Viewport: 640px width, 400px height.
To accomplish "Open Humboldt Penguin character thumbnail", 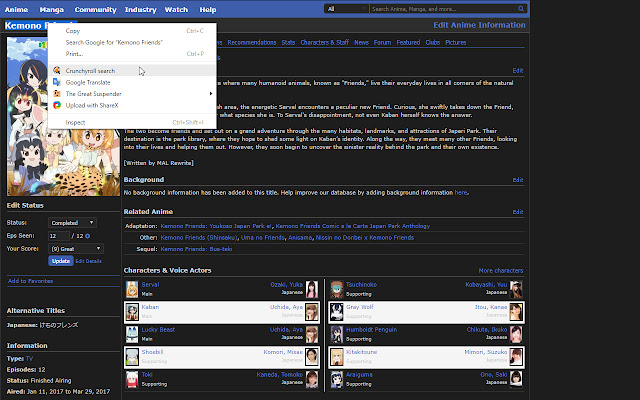I will point(337,334).
